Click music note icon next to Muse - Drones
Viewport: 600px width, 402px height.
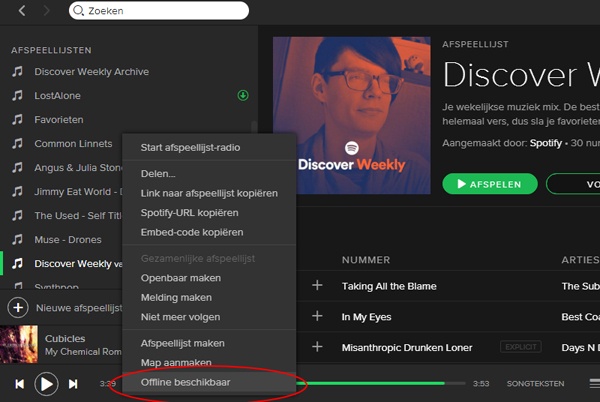pyautogui.click(x=17, y=239)
